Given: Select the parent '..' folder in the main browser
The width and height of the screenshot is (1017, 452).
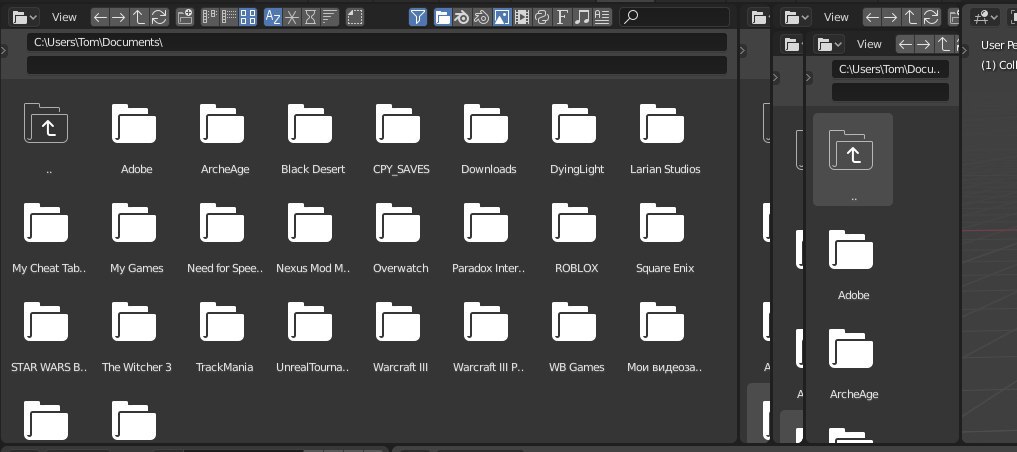Looking at the screenshot, I should pyautogui.click(x=47, y=137).
